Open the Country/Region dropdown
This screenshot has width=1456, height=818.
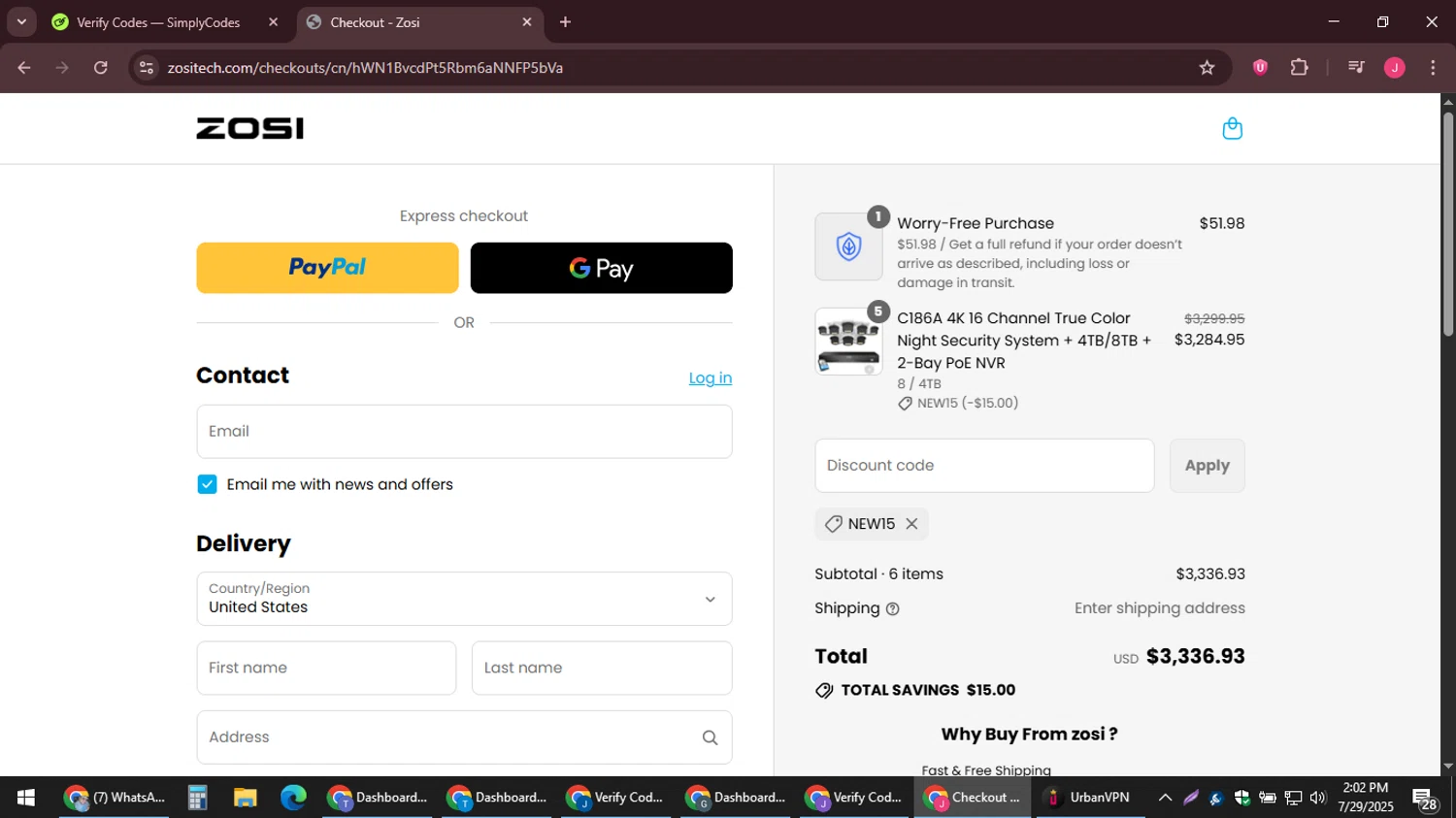464,599
